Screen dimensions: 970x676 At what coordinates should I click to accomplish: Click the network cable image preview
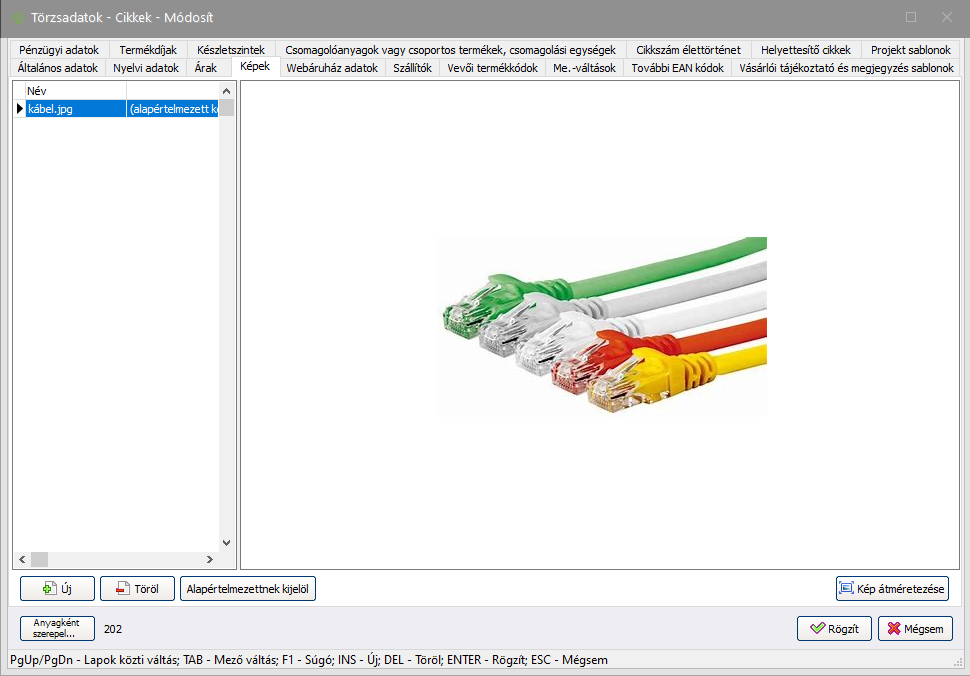[x=602, y=325]
